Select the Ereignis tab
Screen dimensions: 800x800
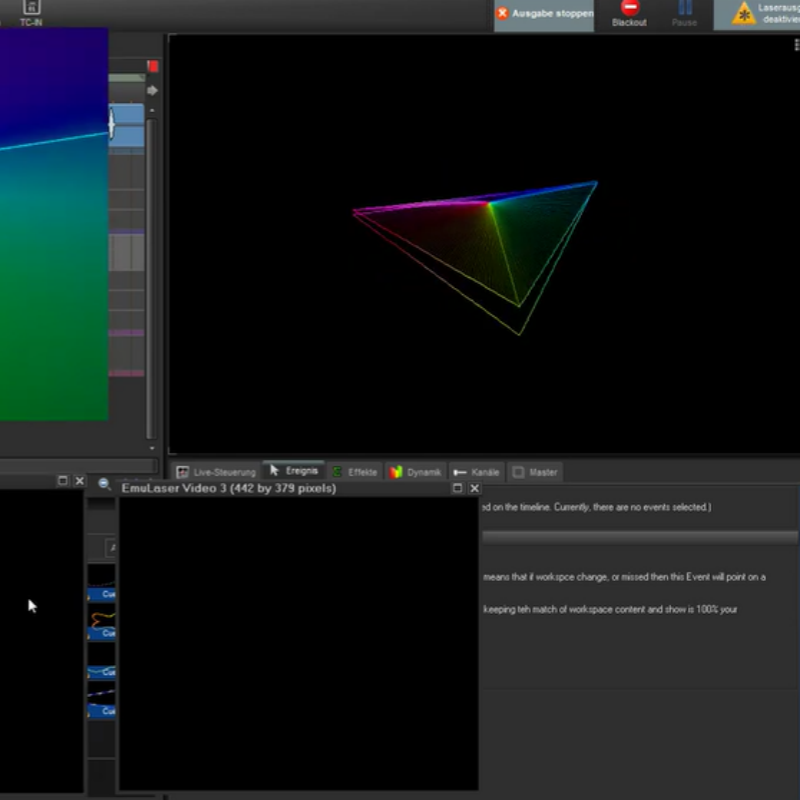coord(294,471)
